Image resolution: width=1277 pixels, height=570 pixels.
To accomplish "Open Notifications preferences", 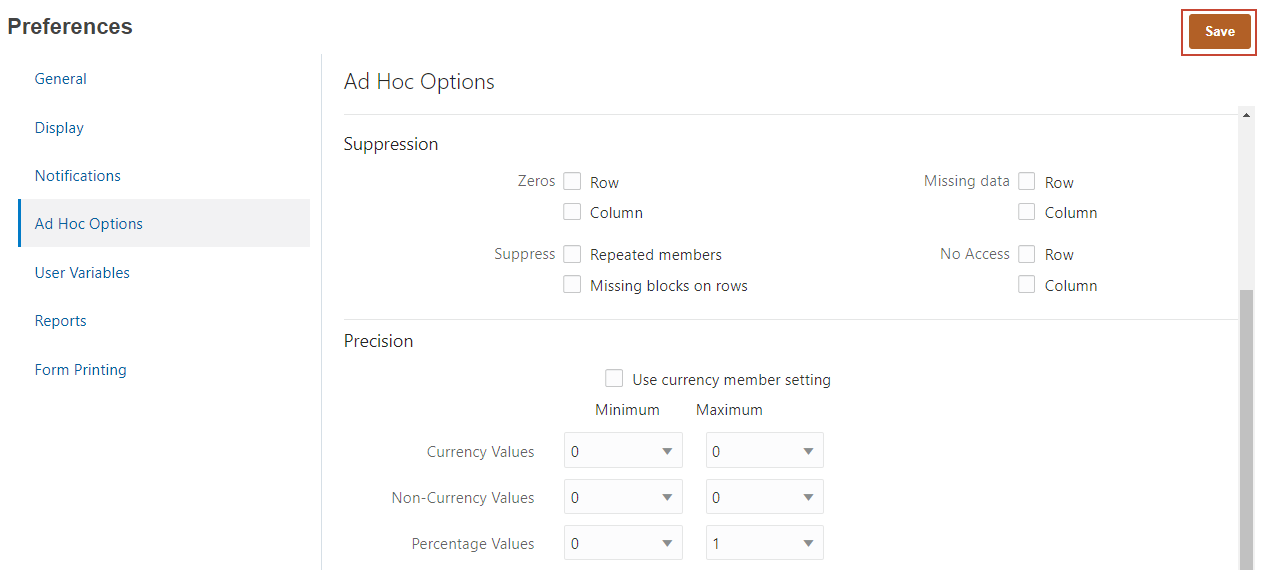I will [78, 176].
